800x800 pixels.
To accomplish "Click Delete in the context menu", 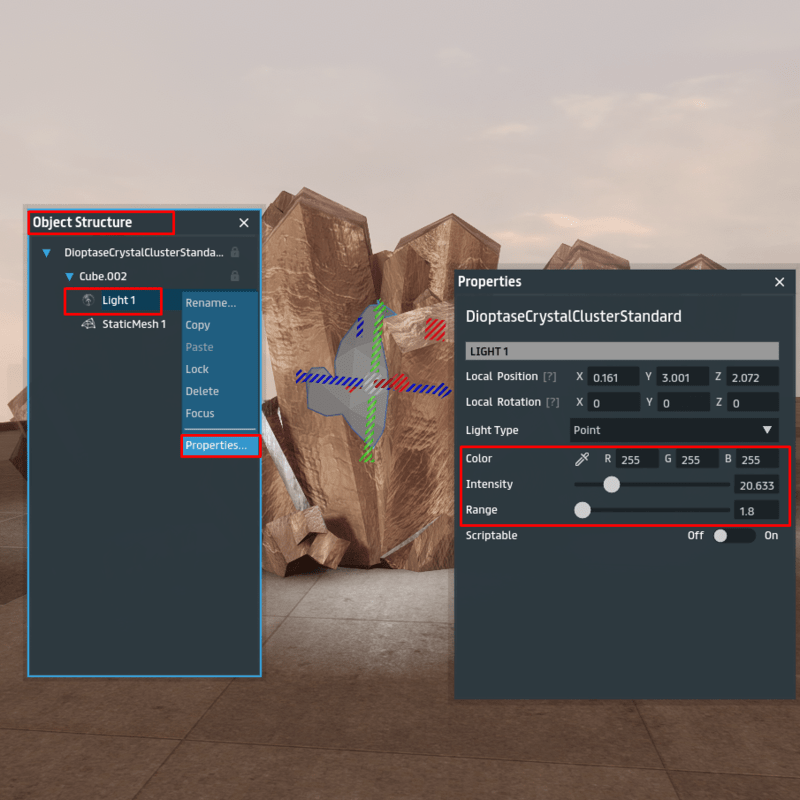I will click(x=202, y=391).
